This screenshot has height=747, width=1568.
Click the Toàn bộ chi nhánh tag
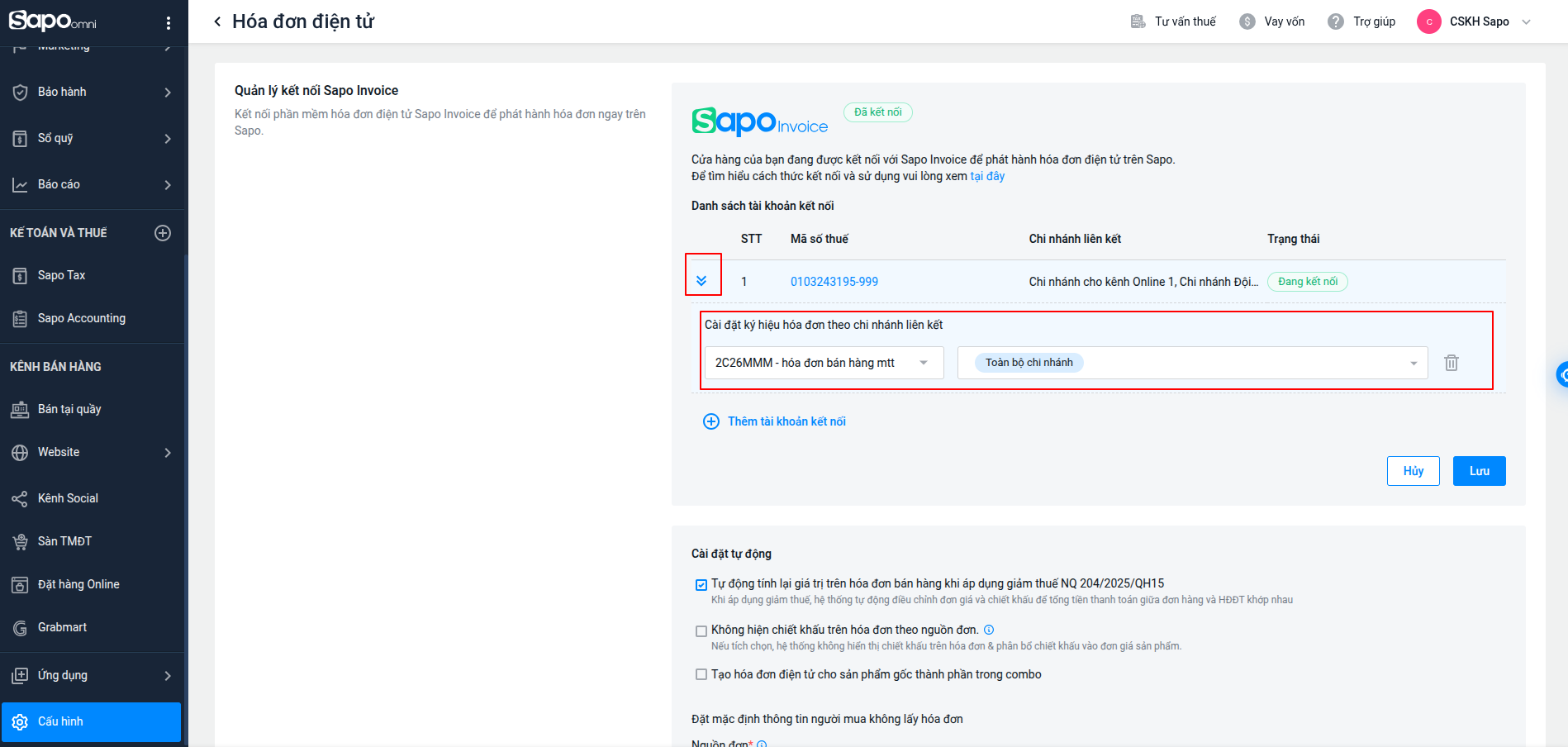pyautogui.click(x=1029, y=363)
